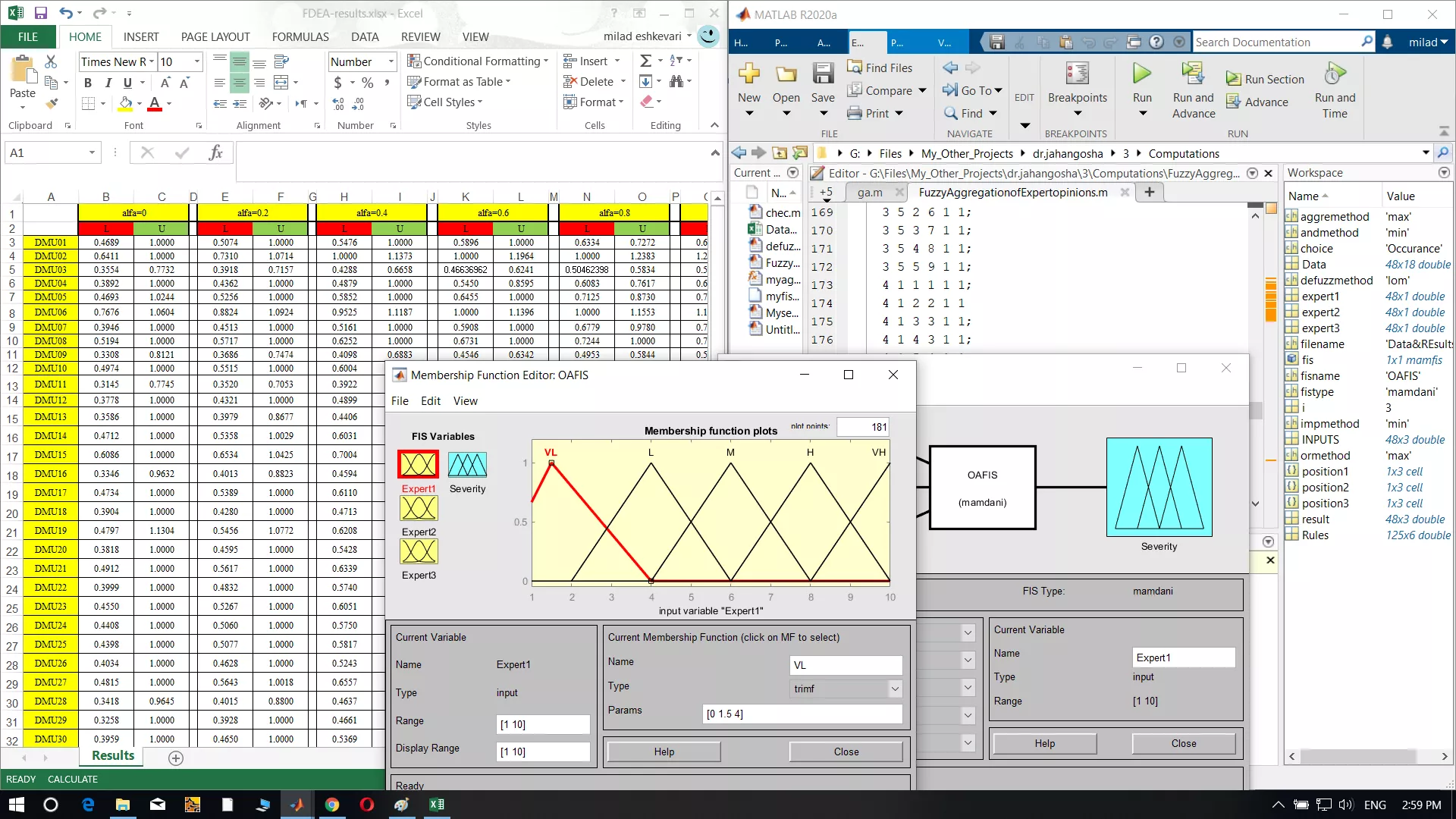Click the Params input field
Image resolution: width=1456 pixels, height=819 pixels.
pos(802,714)
